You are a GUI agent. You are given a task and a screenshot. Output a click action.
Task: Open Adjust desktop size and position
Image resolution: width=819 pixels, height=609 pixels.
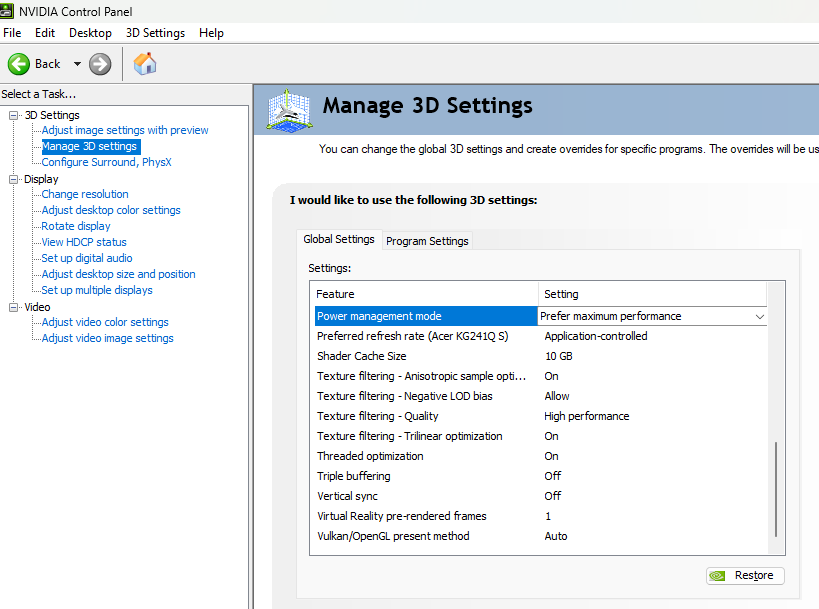click(119, 274)
